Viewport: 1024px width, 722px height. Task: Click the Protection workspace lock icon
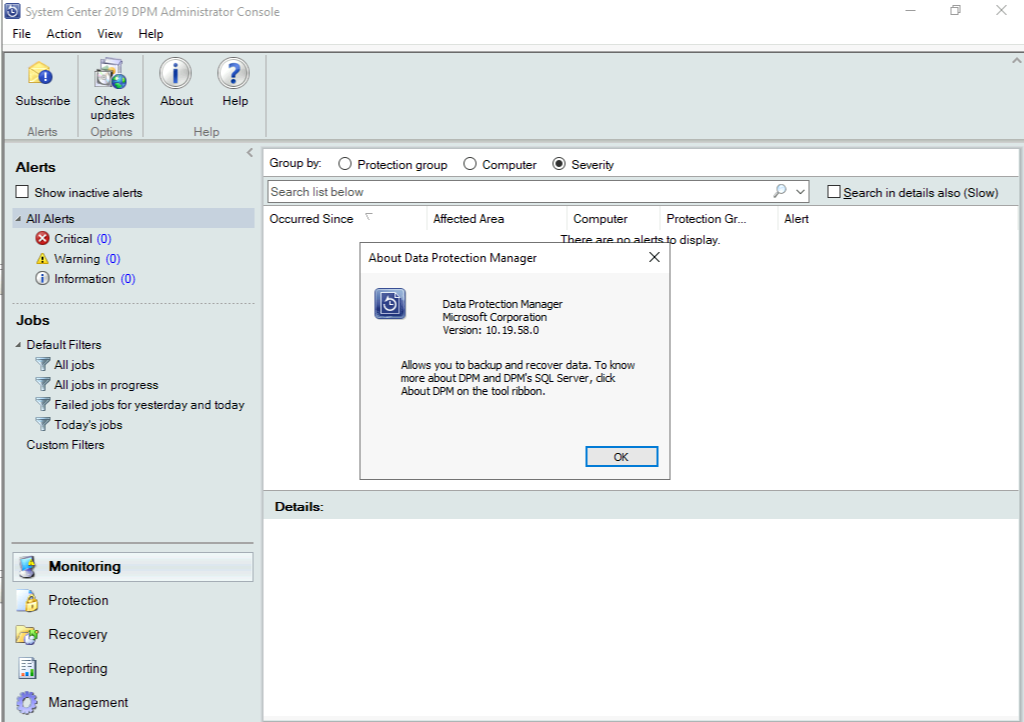(x=27, y=601)
